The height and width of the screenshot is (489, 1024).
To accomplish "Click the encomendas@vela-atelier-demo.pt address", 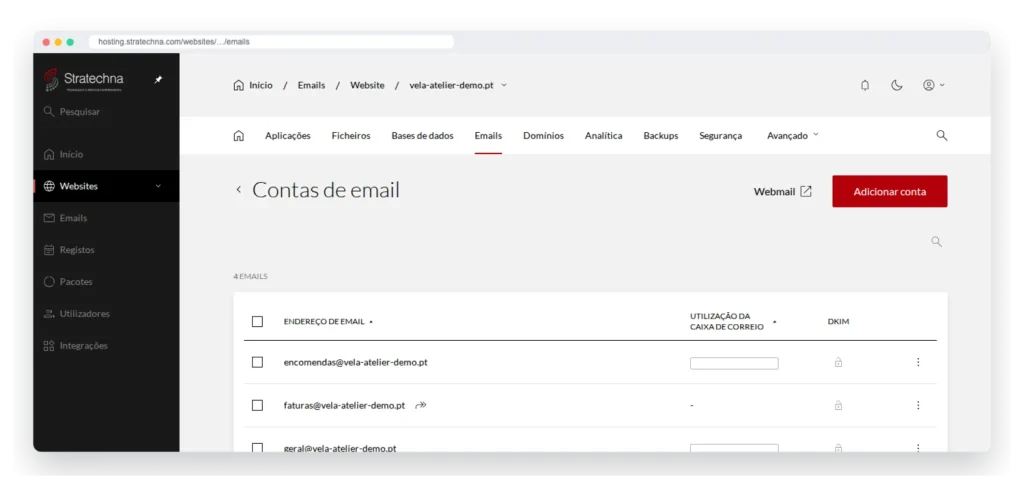I will point(355,362).
